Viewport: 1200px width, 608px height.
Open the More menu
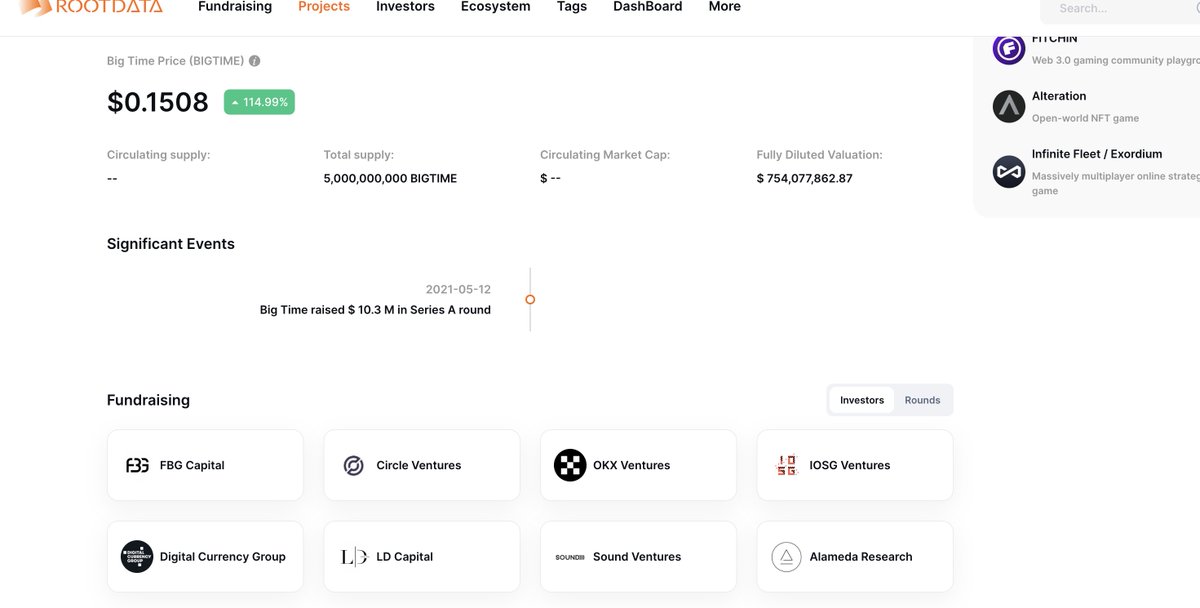(724, 7)
